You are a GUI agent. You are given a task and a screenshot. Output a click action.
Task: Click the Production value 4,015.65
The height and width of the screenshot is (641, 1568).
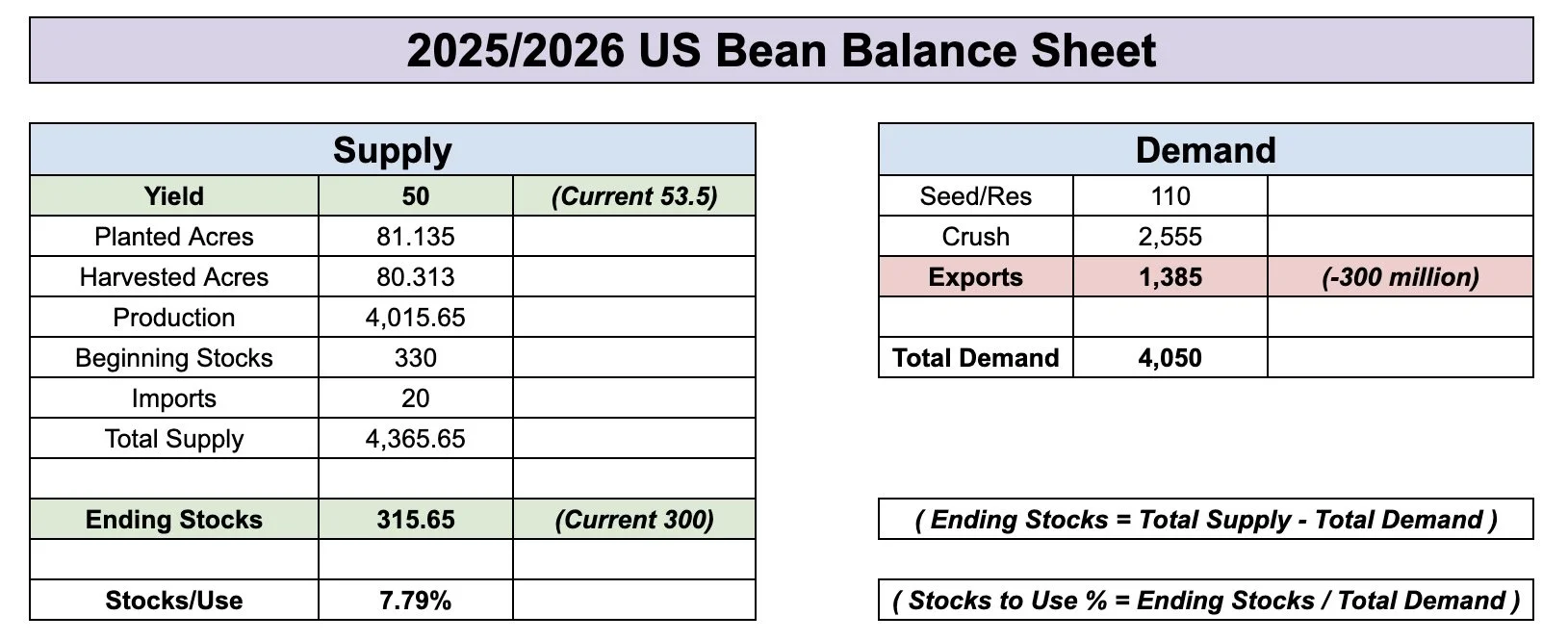(x=416, y=317)
